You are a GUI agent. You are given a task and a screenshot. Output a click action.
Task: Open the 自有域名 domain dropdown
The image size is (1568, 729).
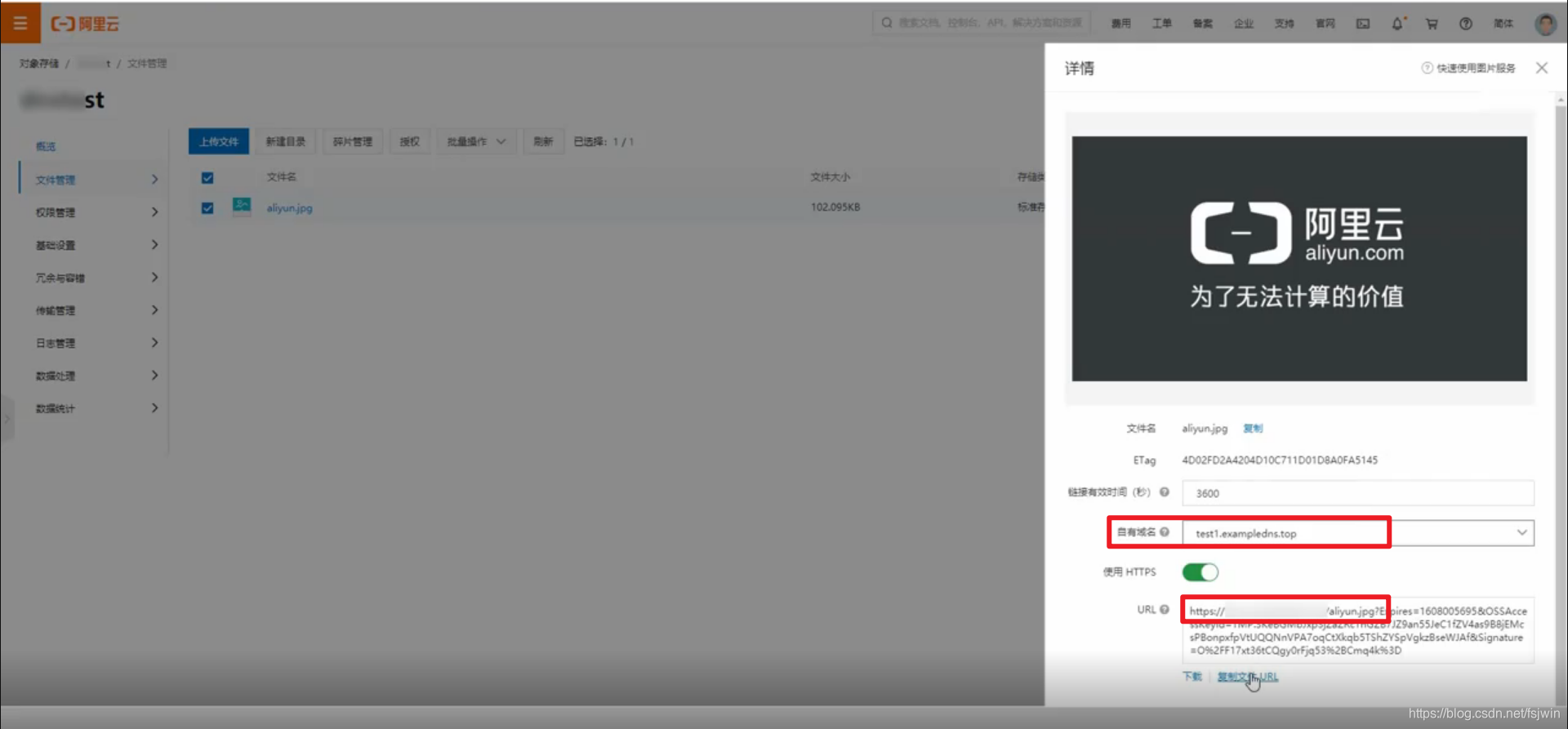1358,533
